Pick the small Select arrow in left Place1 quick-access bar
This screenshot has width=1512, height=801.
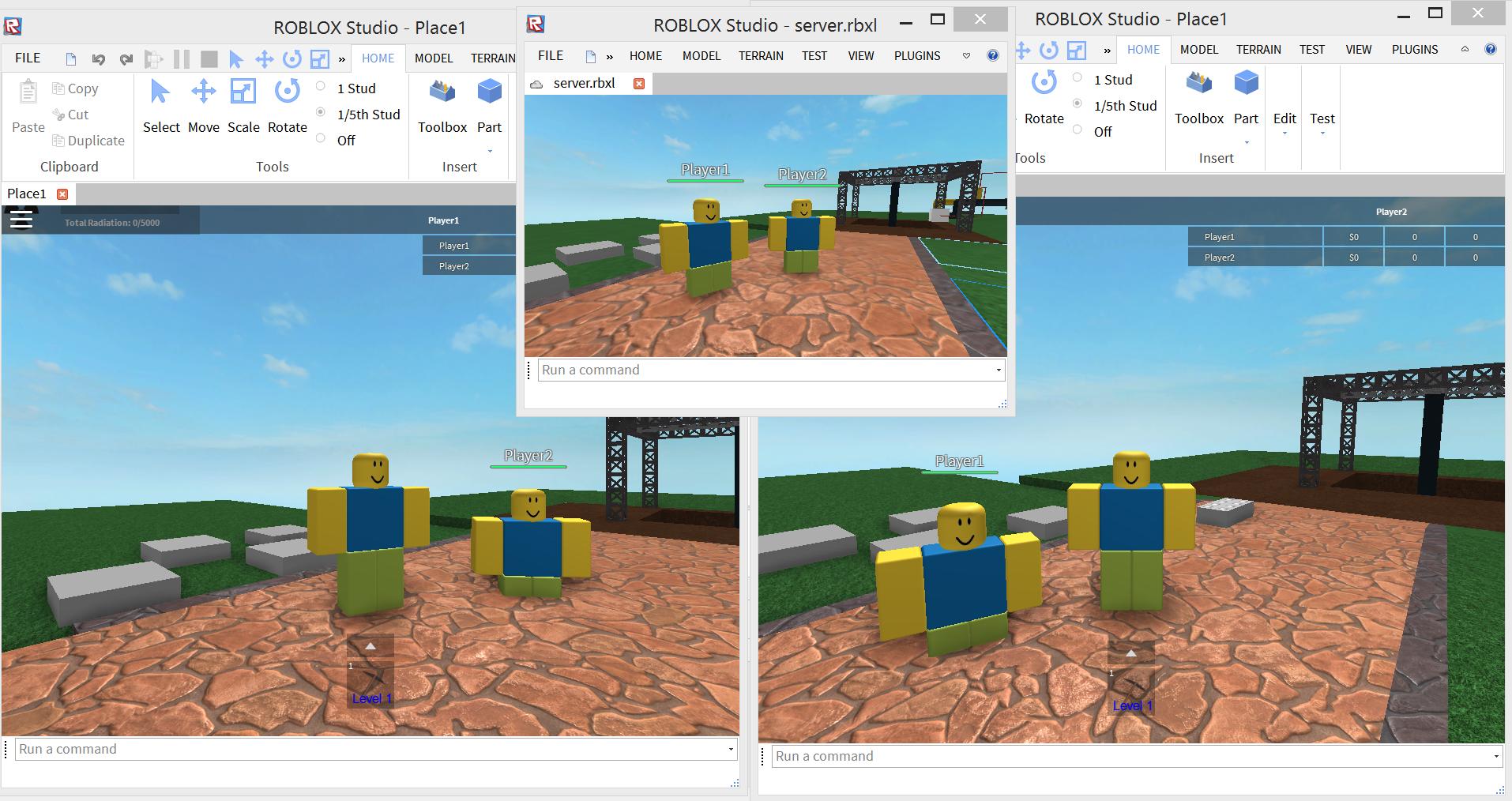tap(235, 58)
